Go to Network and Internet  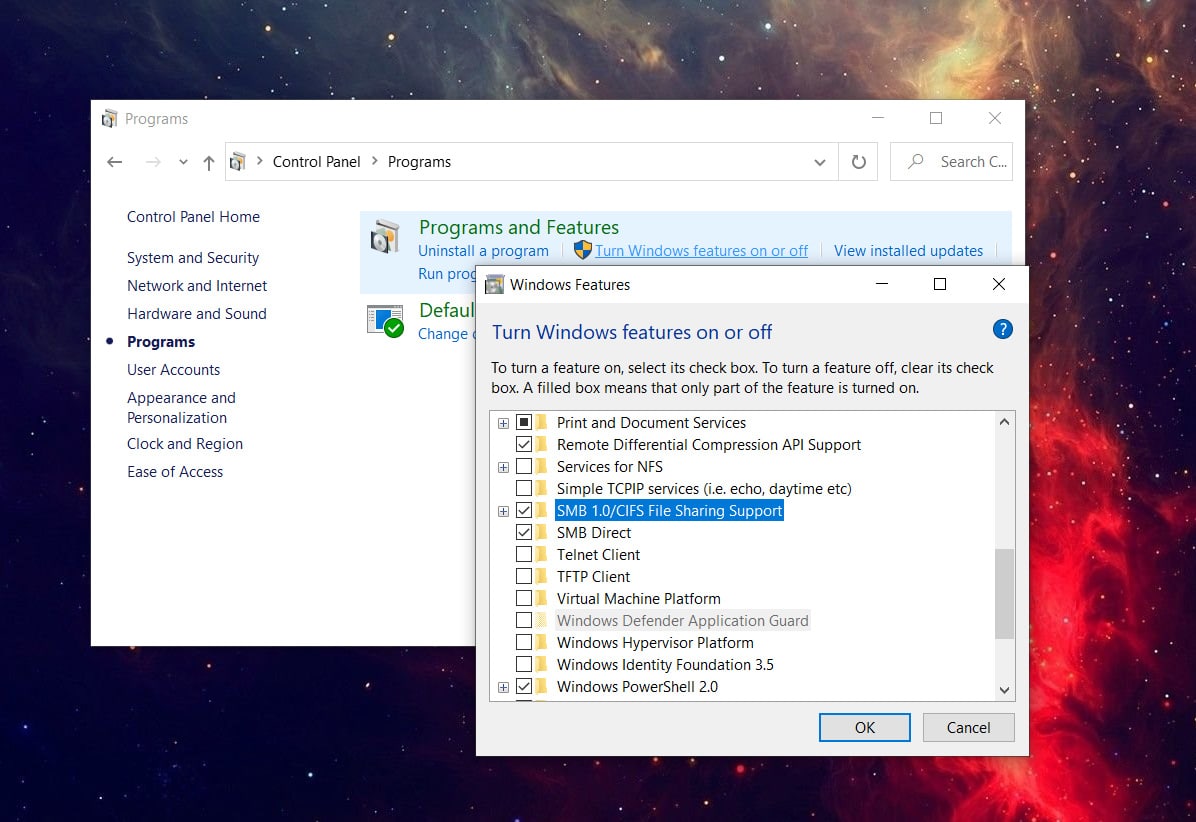click(197, 286)
